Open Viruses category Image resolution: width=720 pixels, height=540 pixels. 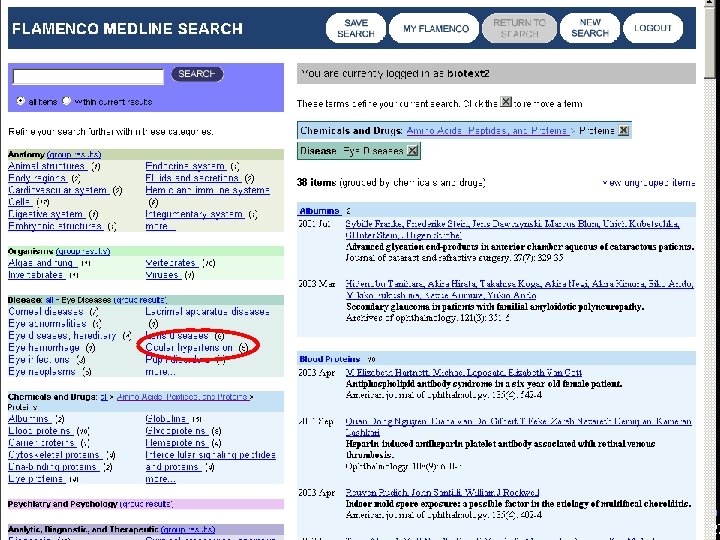pyautogui.click(x=163, y=275)
